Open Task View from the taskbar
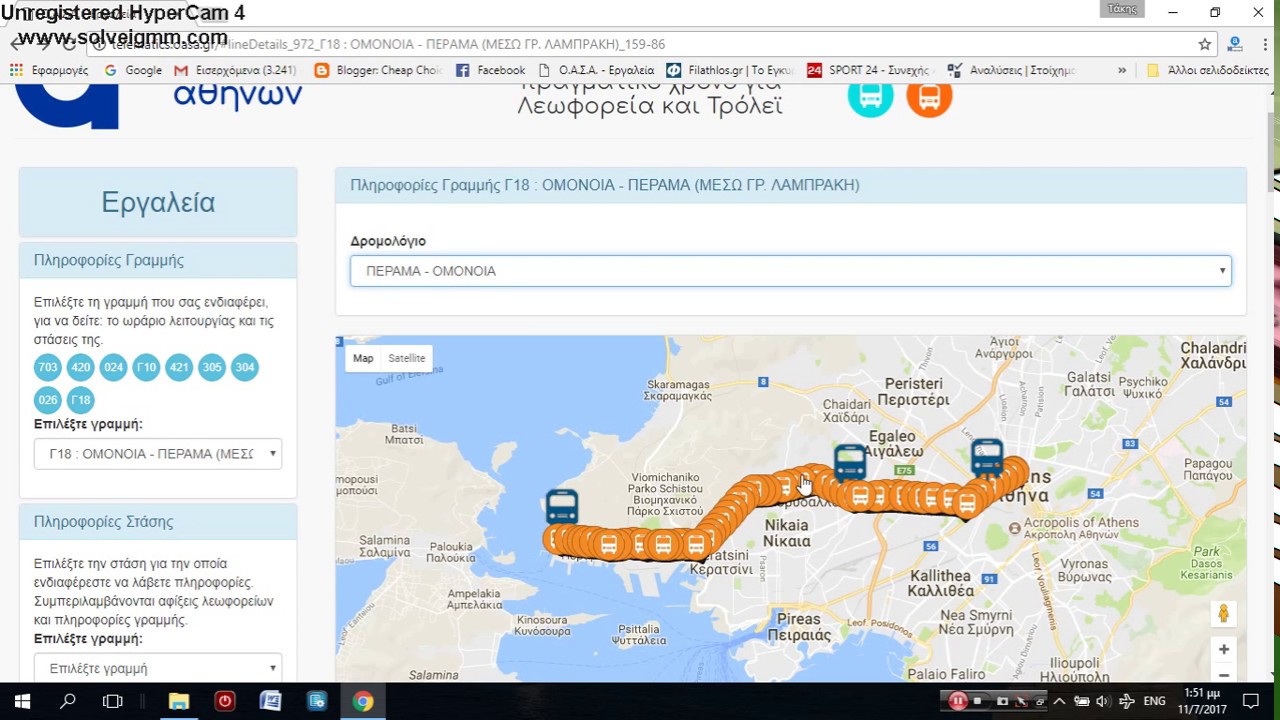The height and width of the screenshot is (720, 1280). (x=113, y=701)
